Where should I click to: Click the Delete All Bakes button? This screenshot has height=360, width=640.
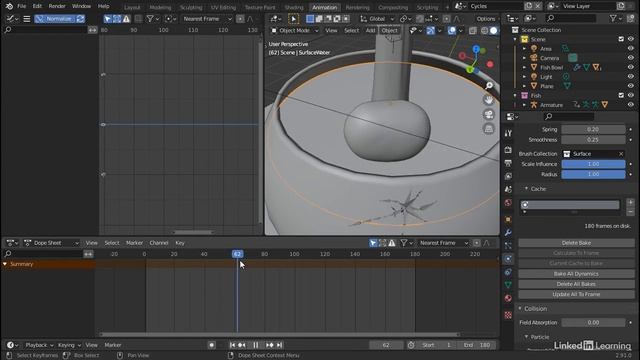(x=576, y=284)
